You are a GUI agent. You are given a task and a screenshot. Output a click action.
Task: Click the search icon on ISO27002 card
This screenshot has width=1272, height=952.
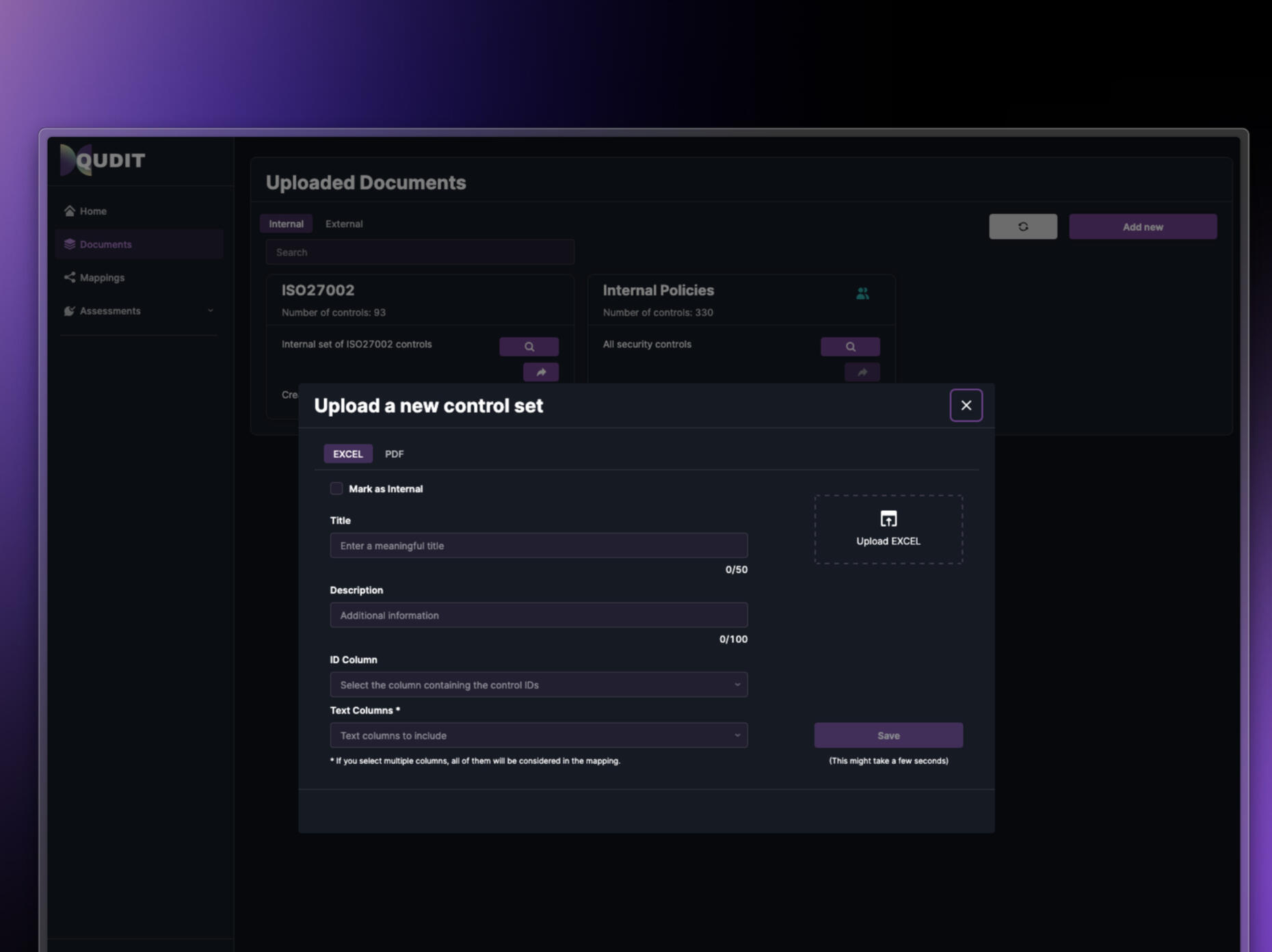(x=529, y=347)
